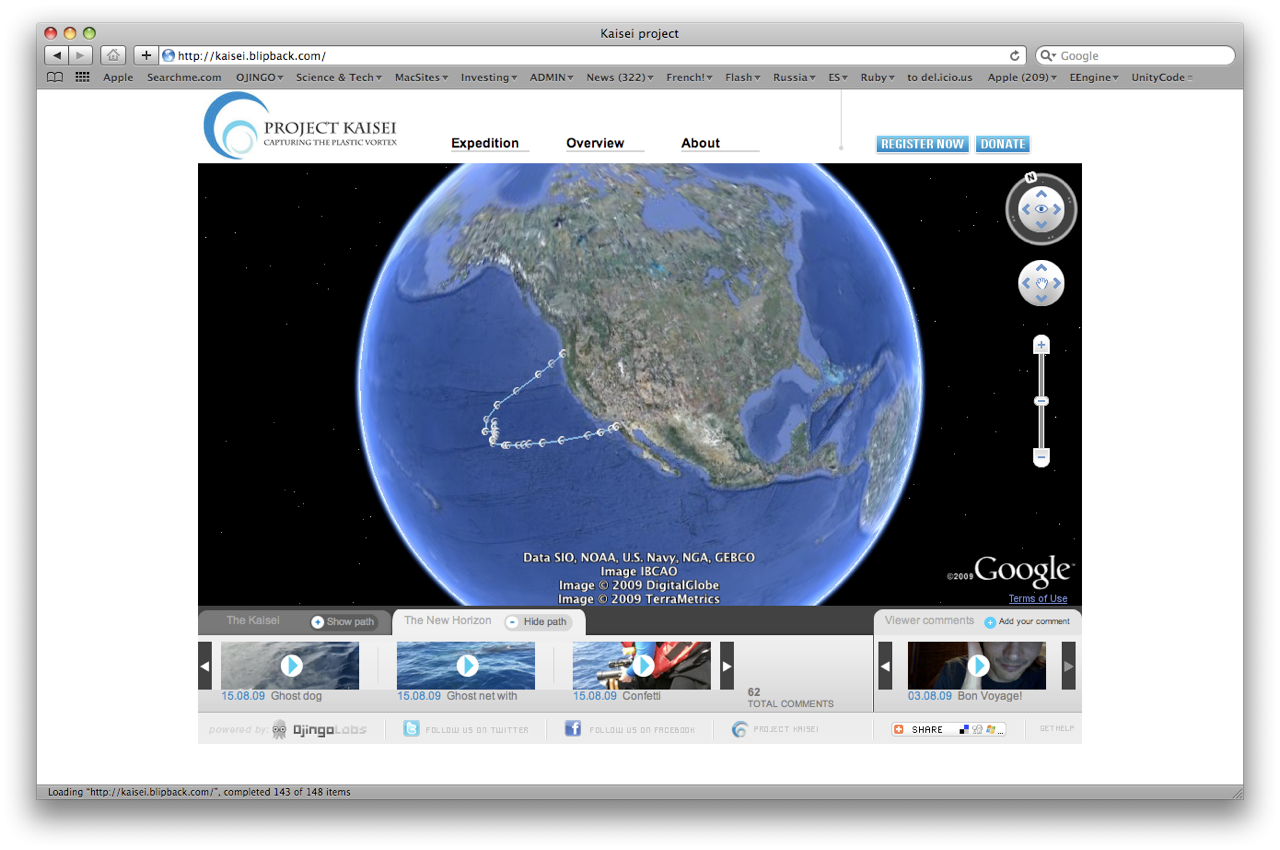Click Add your comment

point(1027,622)
